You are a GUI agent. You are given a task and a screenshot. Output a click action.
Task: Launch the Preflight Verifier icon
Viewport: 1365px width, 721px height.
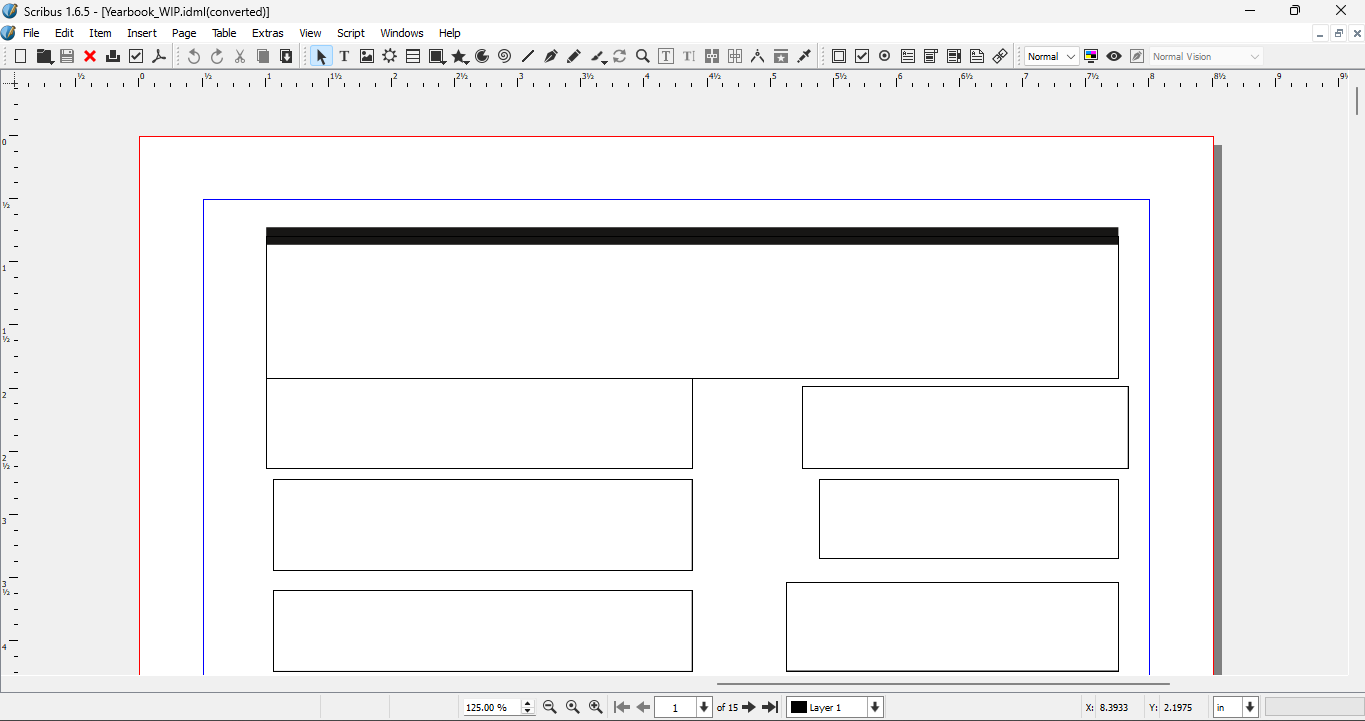tap(136, 57)
